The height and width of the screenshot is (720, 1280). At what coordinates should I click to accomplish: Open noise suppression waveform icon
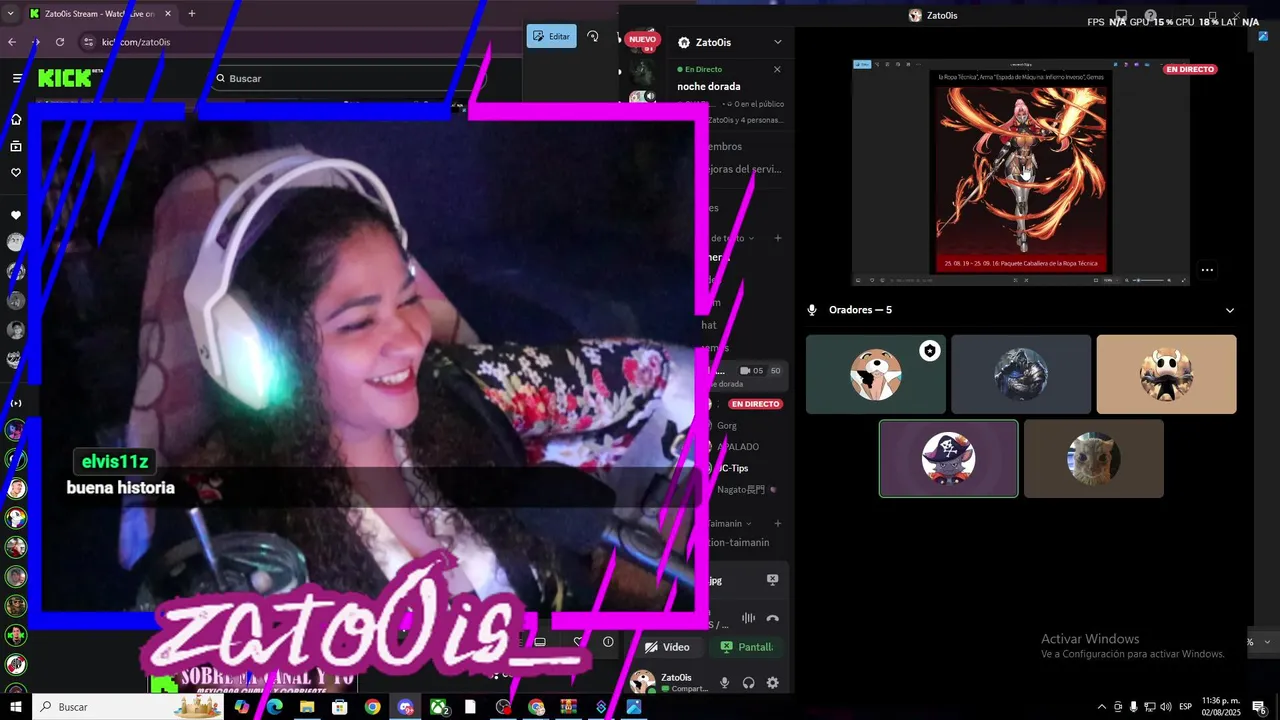coord(747,619)
